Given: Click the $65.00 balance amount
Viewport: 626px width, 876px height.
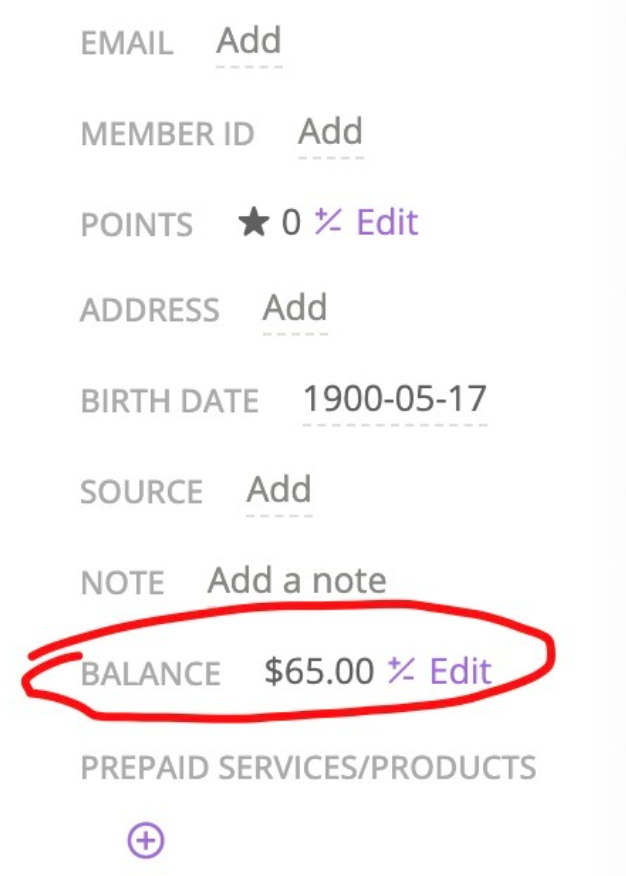Looking at the screenshot, I should 319,671.
